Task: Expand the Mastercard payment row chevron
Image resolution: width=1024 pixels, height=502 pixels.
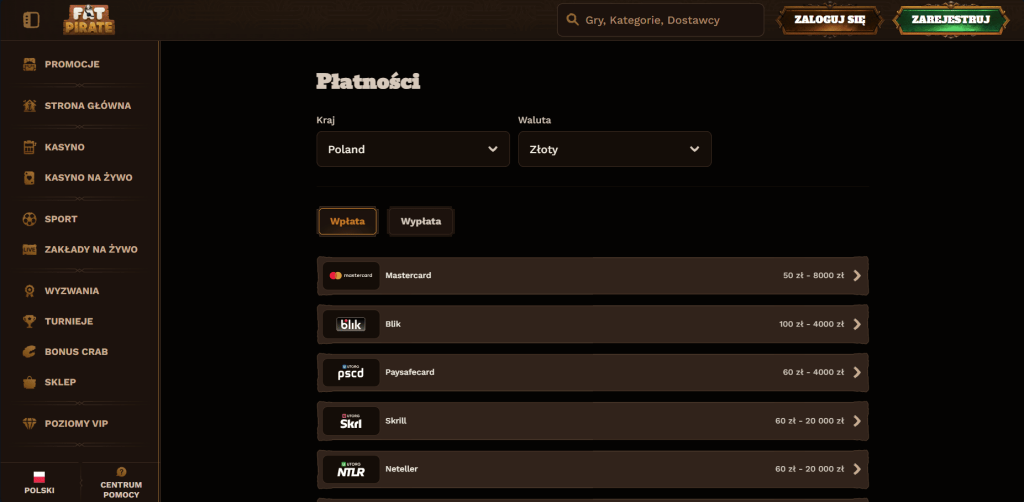Action: [856, 276]
